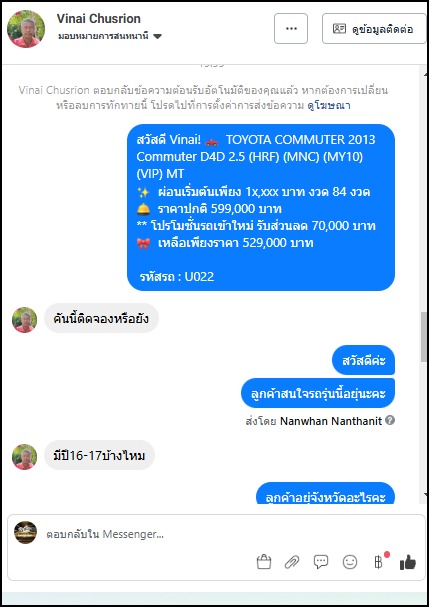
Task: Open the three-dots more options button
Action: coord(291,29)
